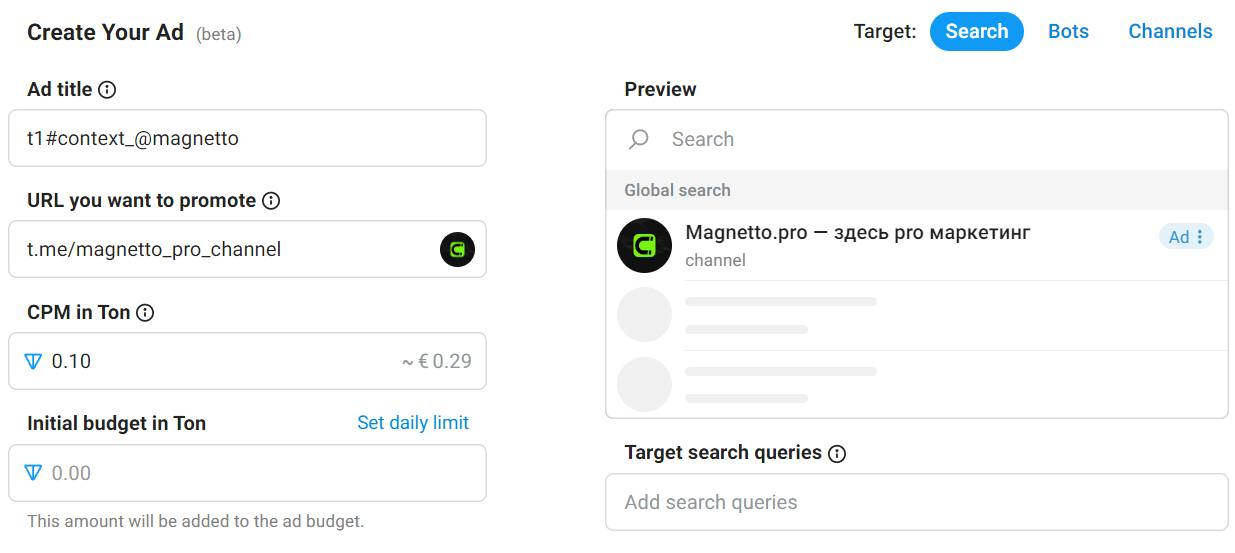Screen dimensions: 1235x553
Task: Click the Ton symbol in CPM field
Action: click(33, 362)
